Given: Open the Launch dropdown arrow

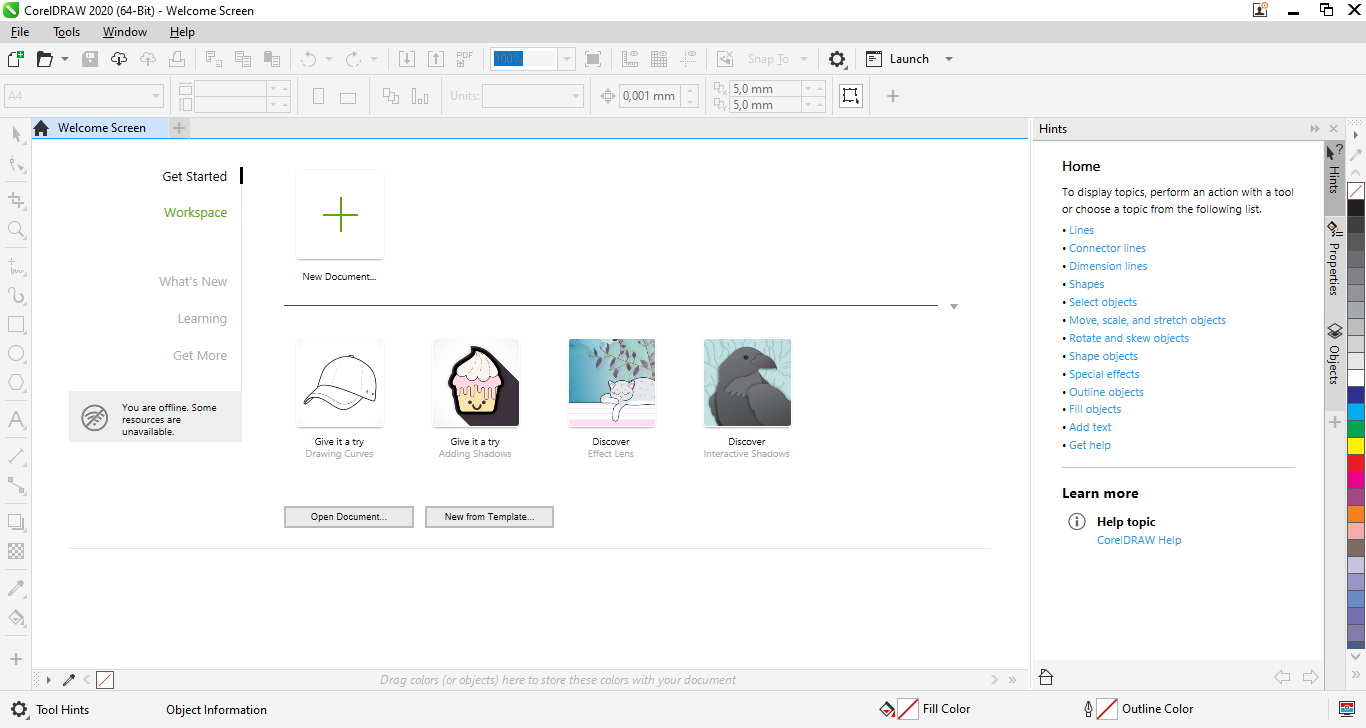Looking at the screenshot, I should 948,59.
